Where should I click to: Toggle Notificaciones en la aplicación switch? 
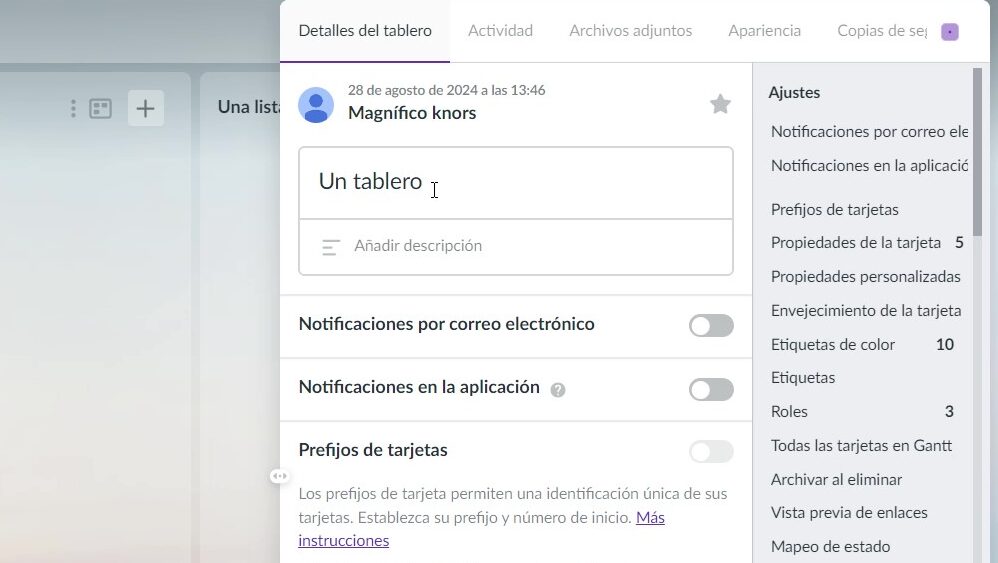tap(711, 389)
